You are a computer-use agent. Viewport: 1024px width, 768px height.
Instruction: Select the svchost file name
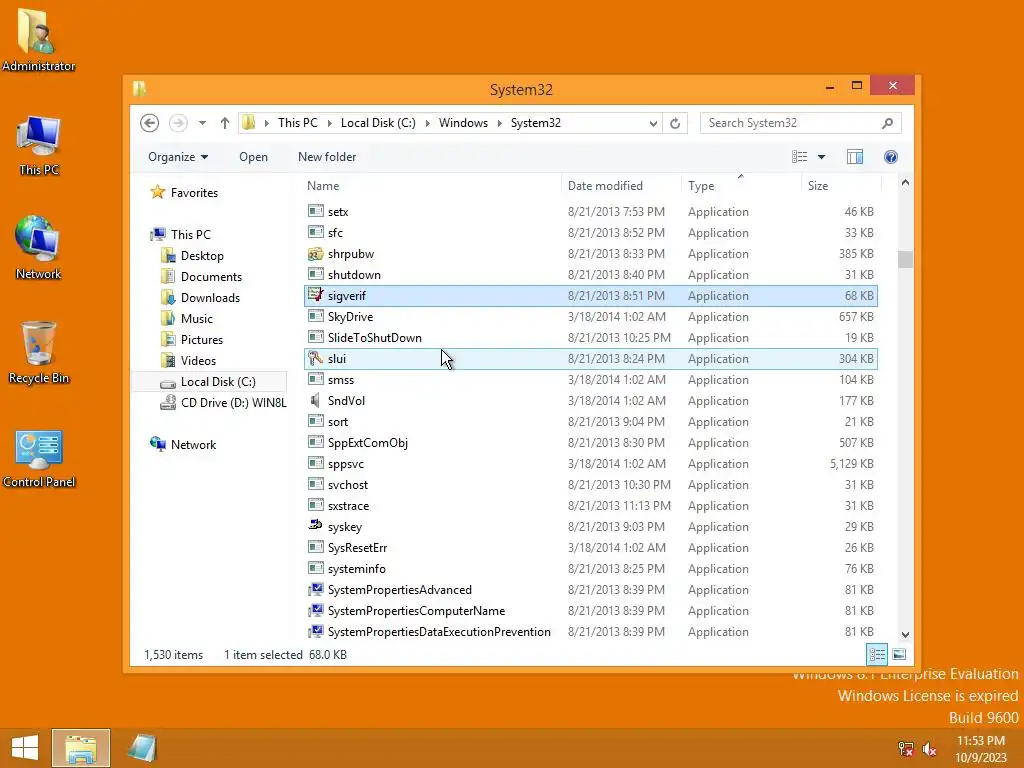347,485
